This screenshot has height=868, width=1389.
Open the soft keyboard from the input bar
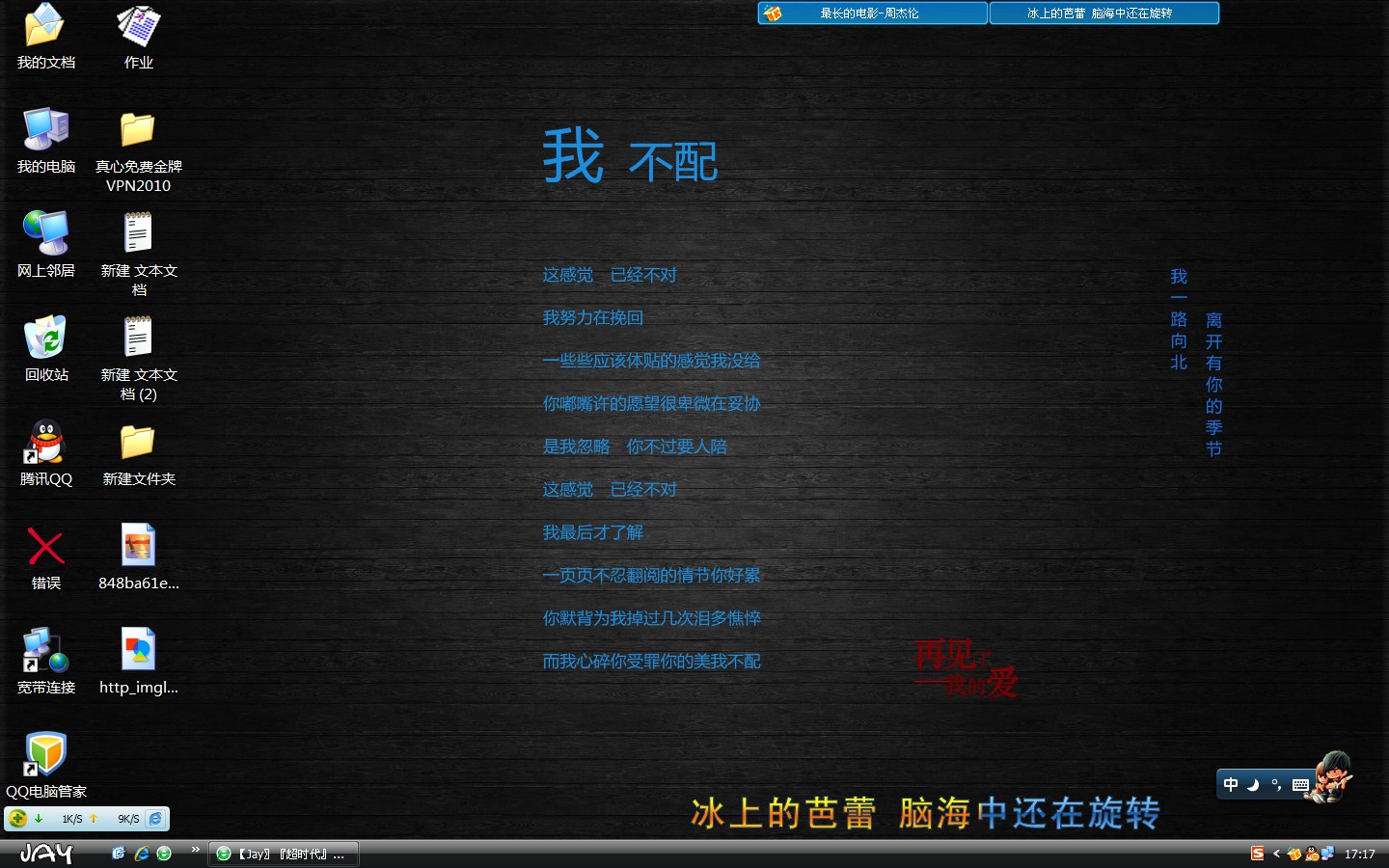[1300, 785]
